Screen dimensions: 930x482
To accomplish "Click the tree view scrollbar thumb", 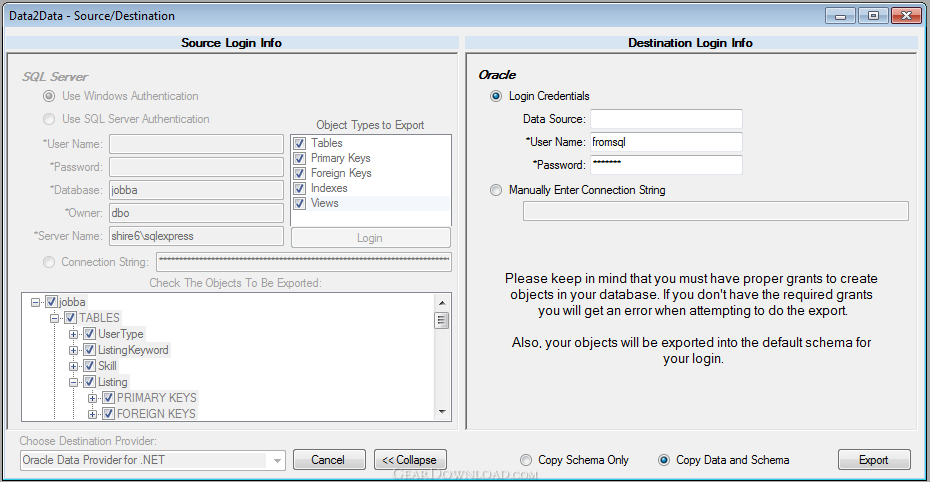I will [442, 320].
